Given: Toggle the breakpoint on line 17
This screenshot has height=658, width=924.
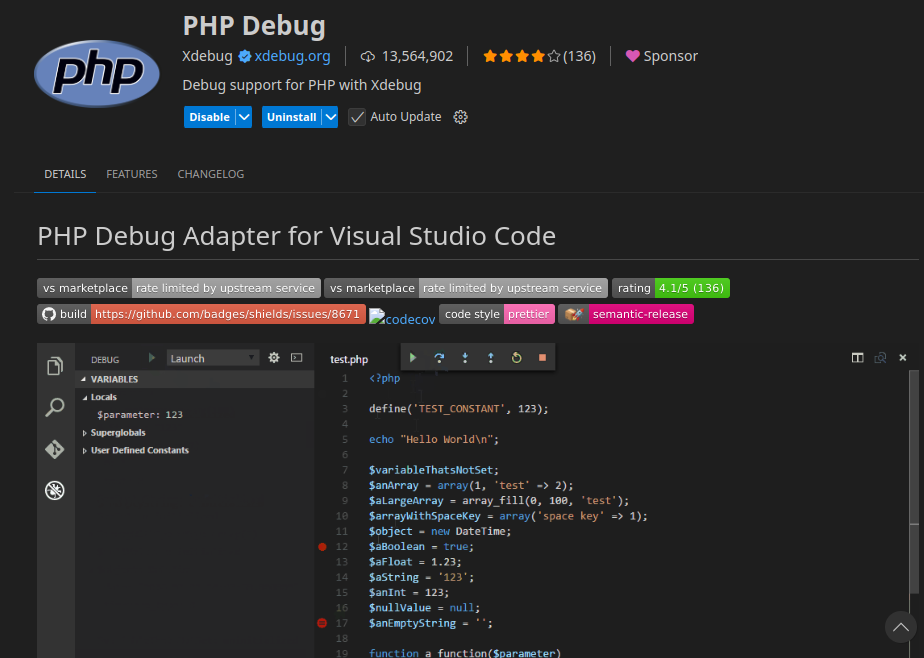Looking at the screenshot, I should [x=322, y=623].
